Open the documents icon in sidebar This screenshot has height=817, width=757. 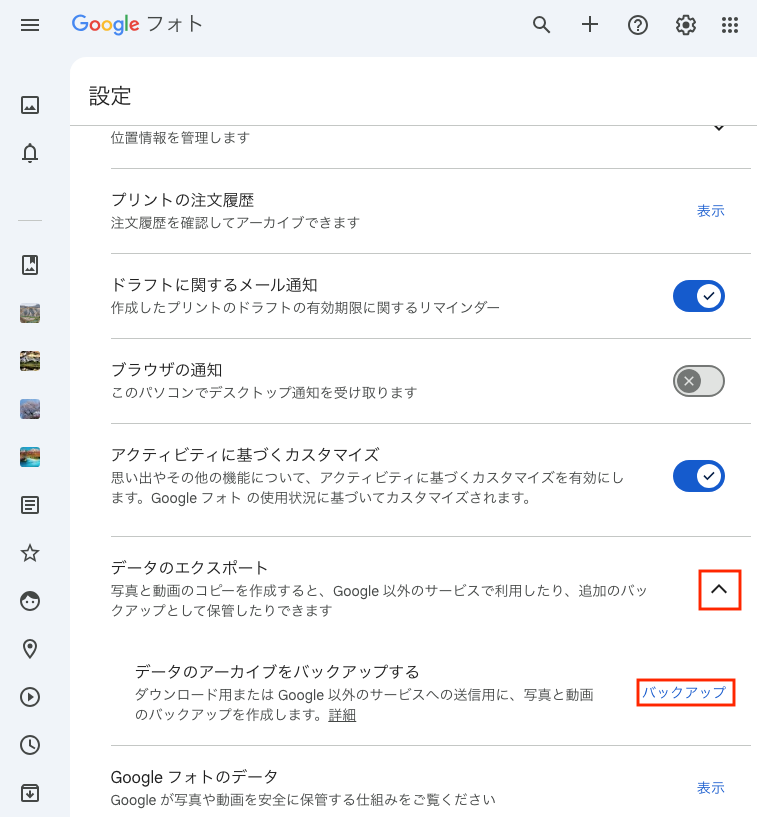30,505
